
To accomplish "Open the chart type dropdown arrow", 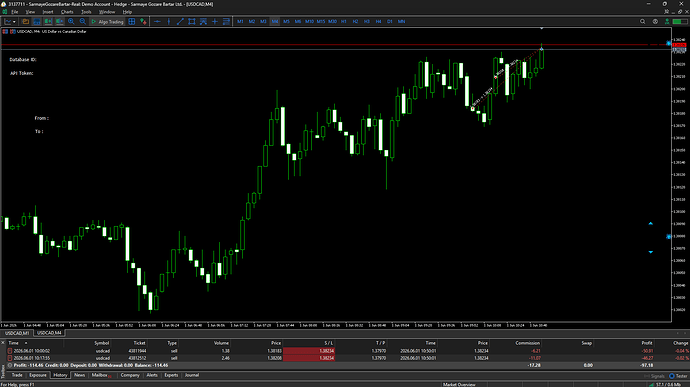I will pyautogui.click(x=14, y=22).
